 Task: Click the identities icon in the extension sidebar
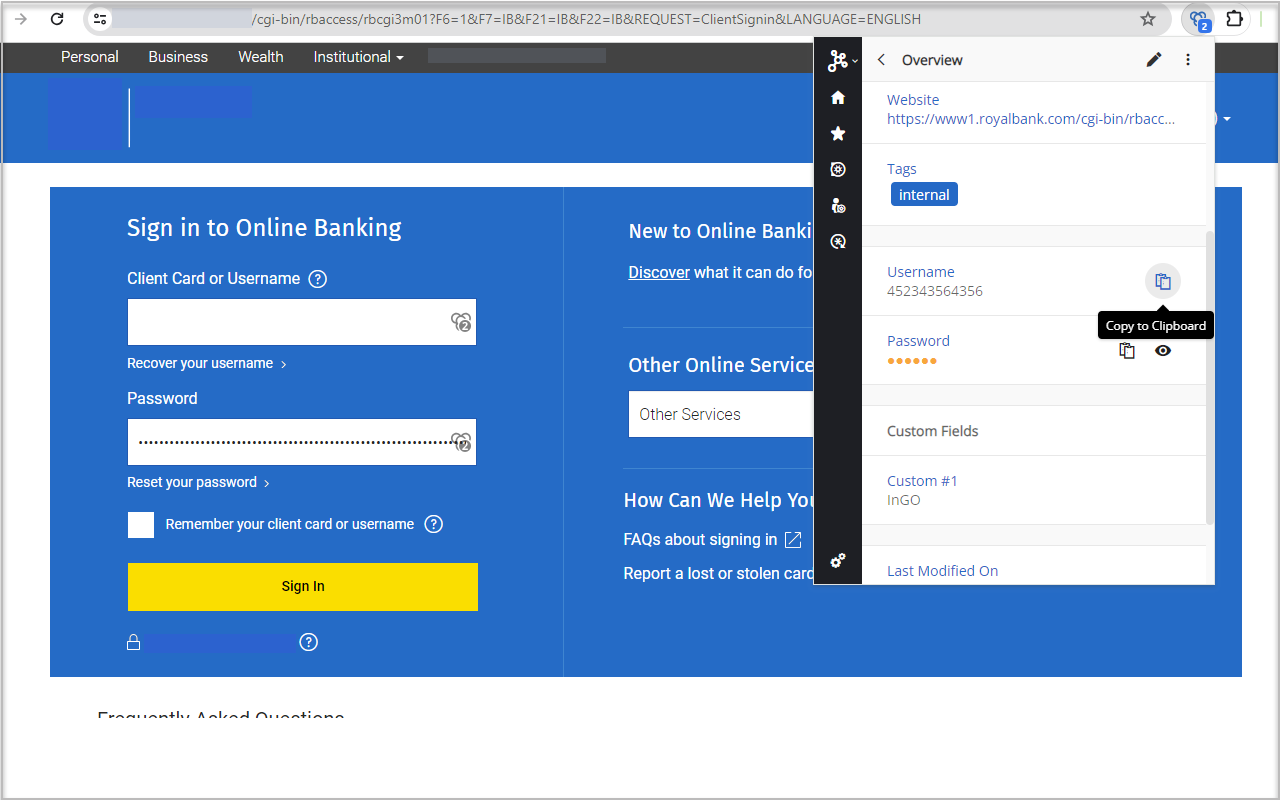pyautogui.click(x=838, y=205)
